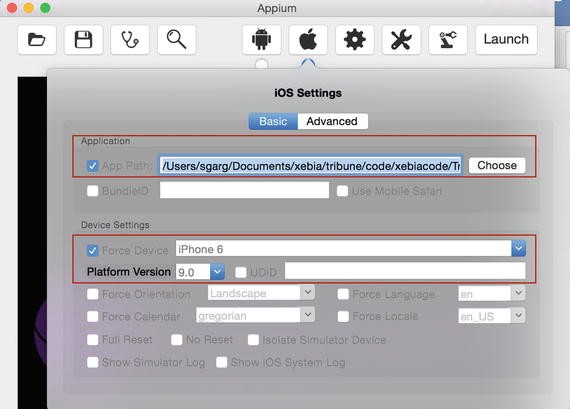Open the folder icon in toolbar
The width and height of the screenshot is (570, 409).
(x=37, y=40)
